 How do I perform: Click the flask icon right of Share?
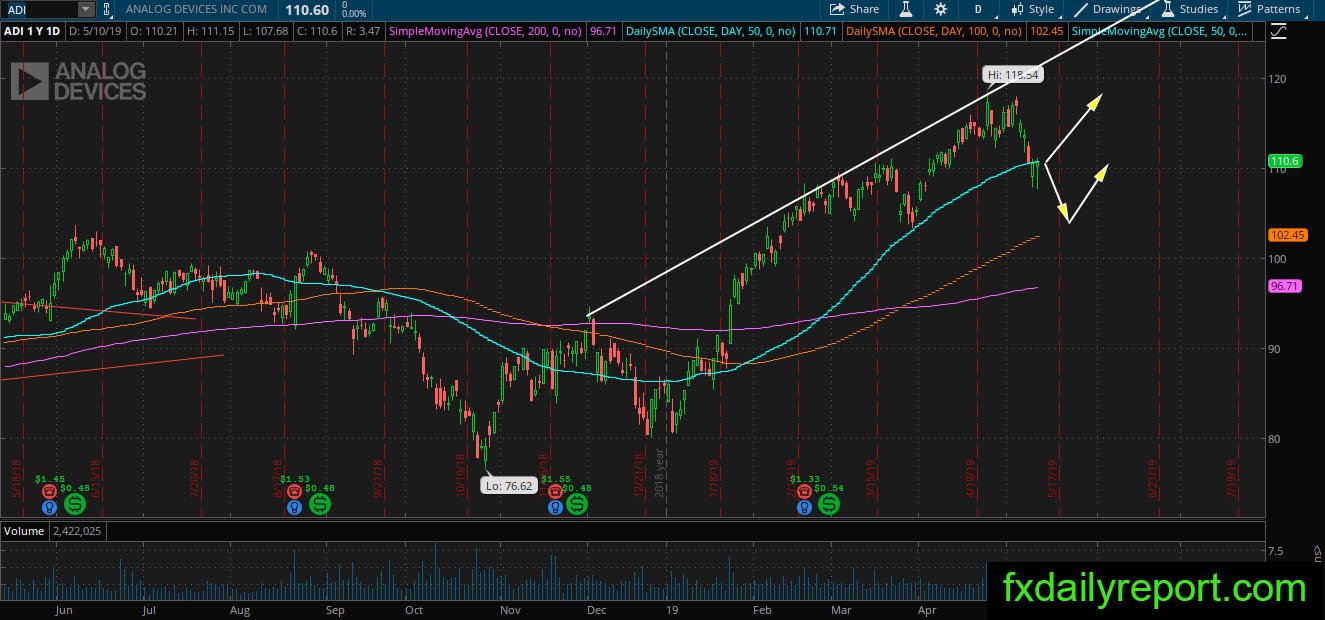click(905, 9)
